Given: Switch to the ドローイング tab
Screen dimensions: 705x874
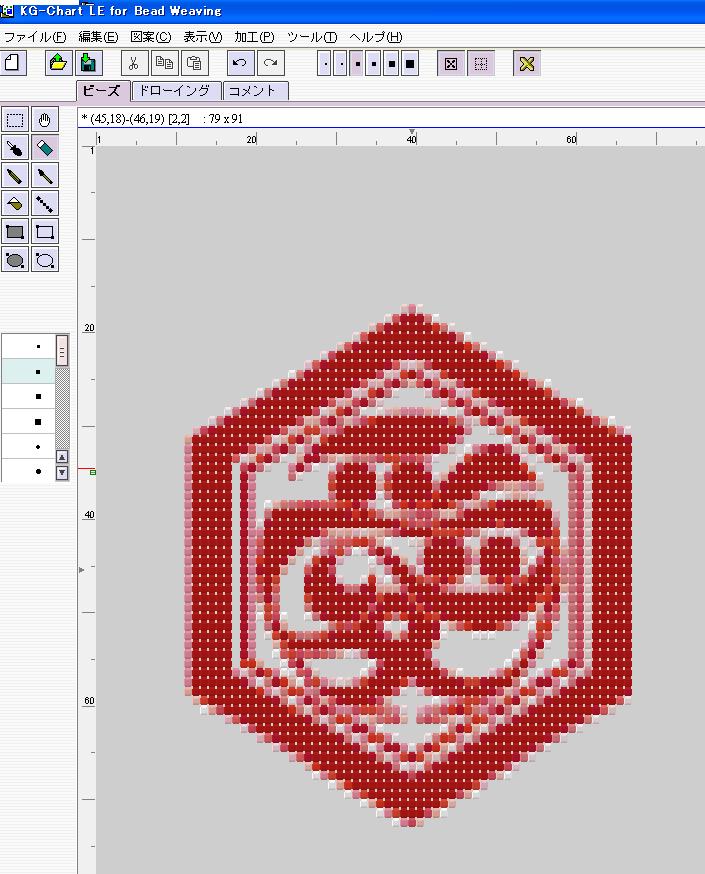Looking at the screenshot, I should (175, 91).
